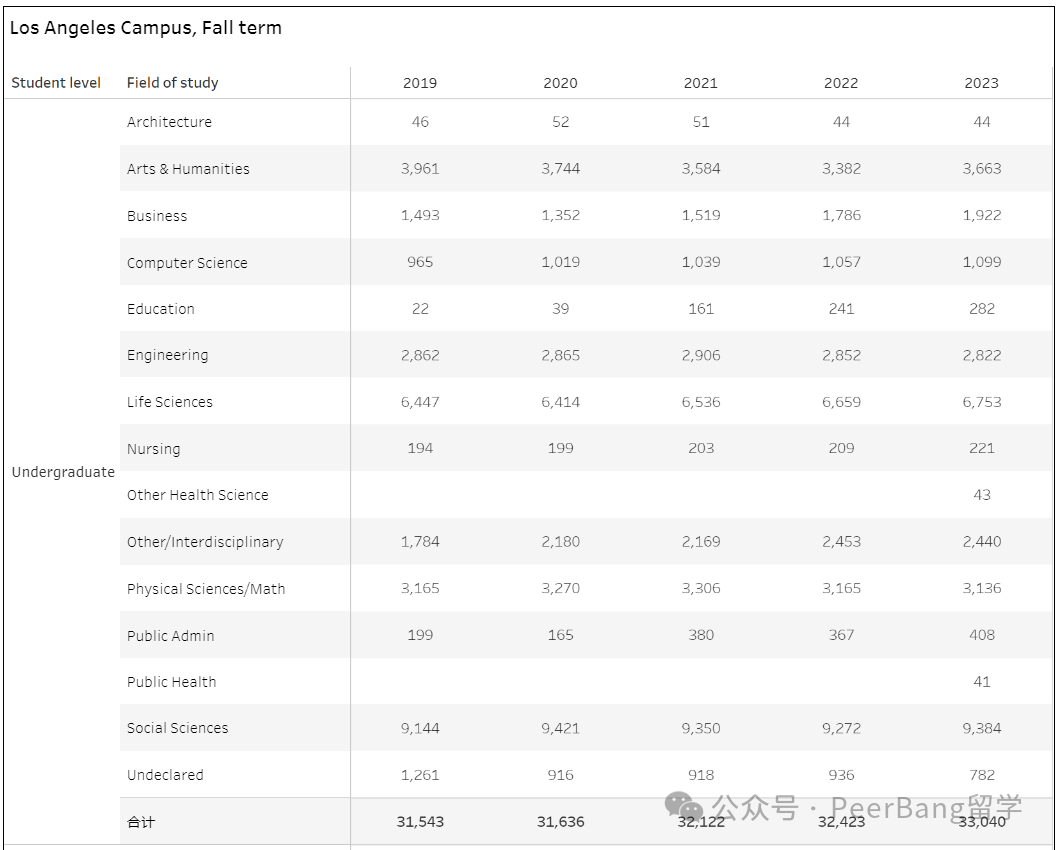
Task: Select the Life Sciences row label
Action: pos(170,402)
